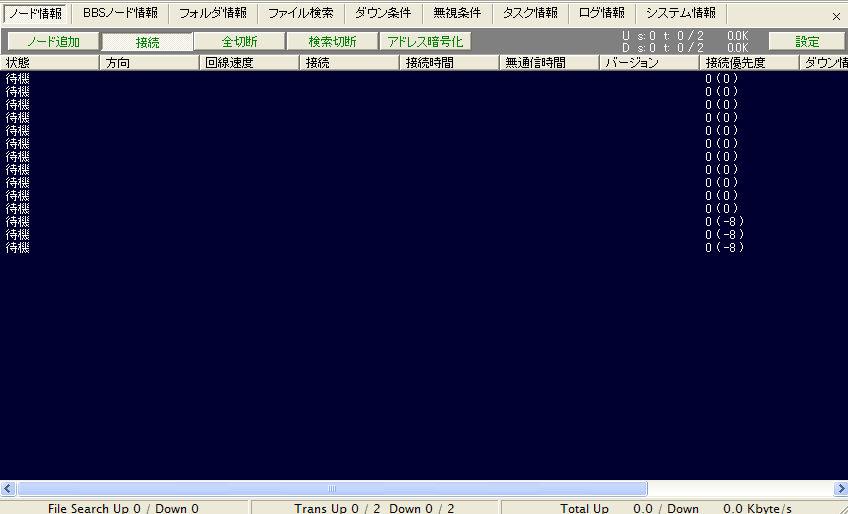Viewport: 848px width, 514px height.
Task: Click the Total Up/Down Kbyte/s status
Action: click(x=675, y=509)
